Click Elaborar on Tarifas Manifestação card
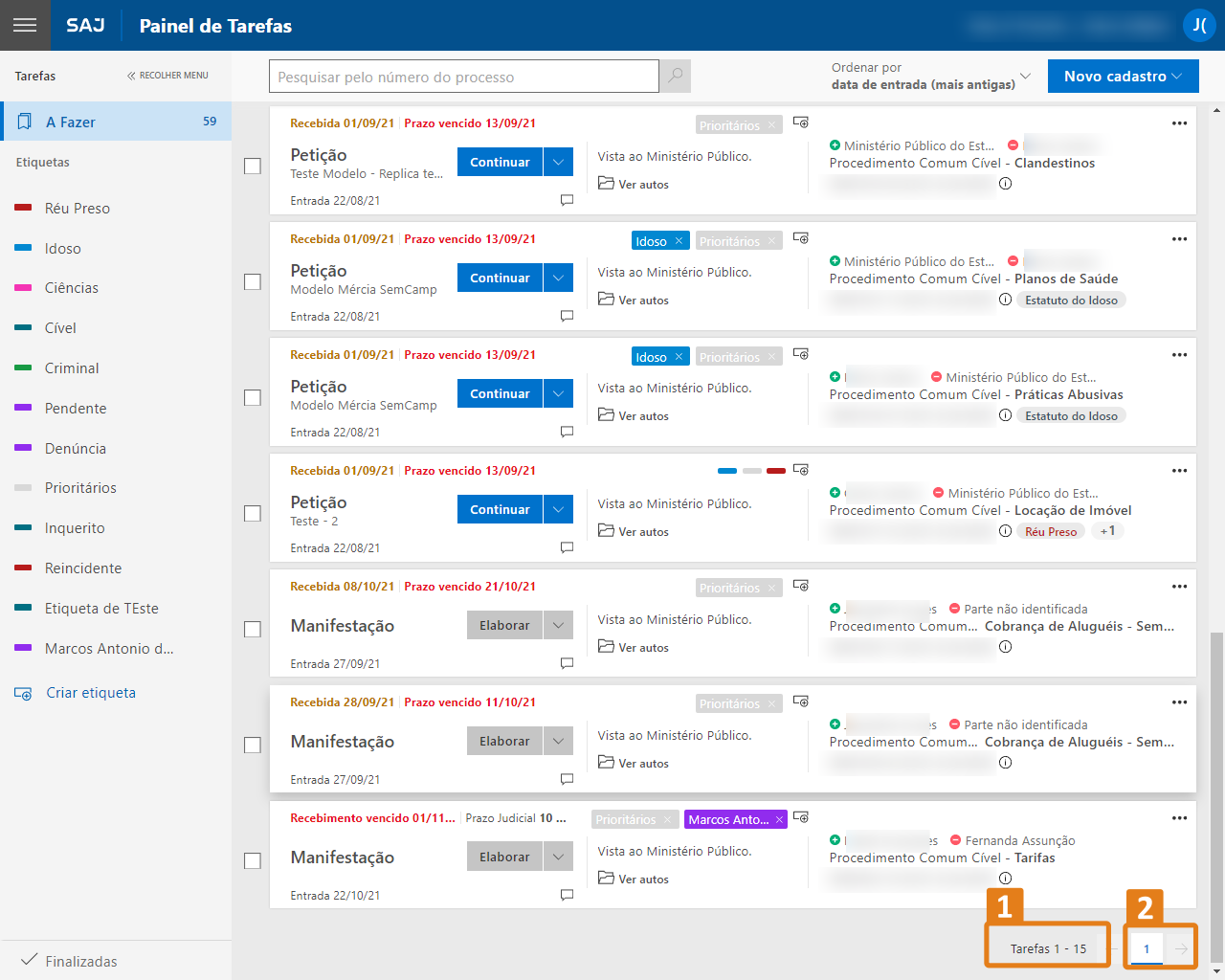 [504, 857]
